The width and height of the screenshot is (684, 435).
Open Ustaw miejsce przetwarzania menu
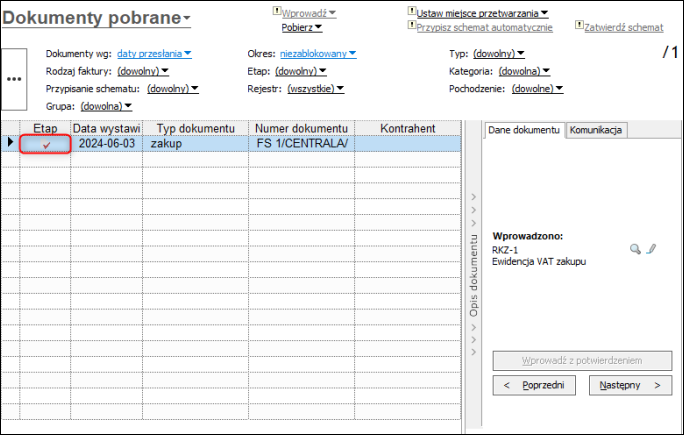coord(482,13)
